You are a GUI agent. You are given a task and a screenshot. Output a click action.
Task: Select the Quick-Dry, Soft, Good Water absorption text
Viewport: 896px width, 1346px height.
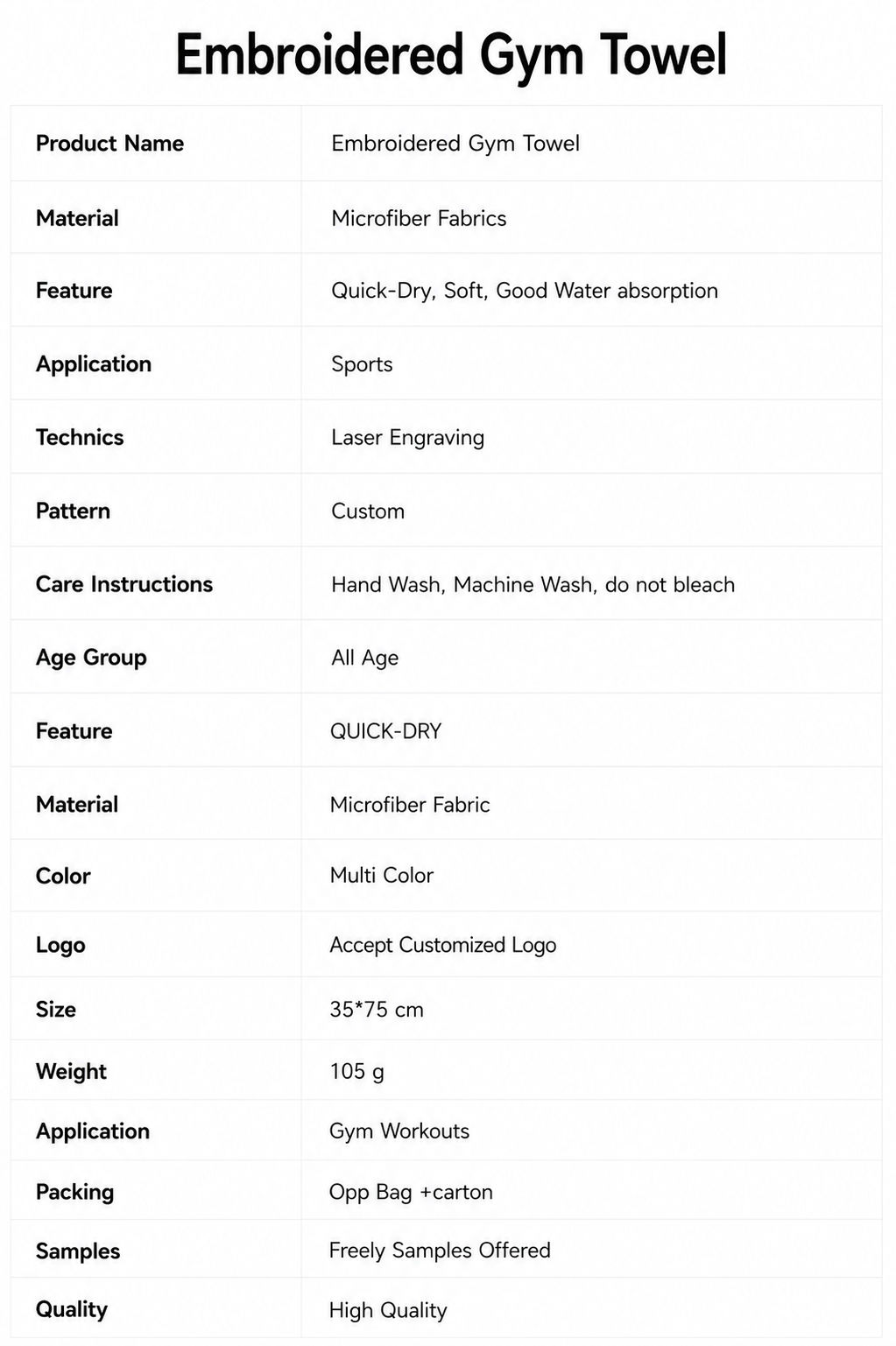pyautogui.click(x=525, y=291)
